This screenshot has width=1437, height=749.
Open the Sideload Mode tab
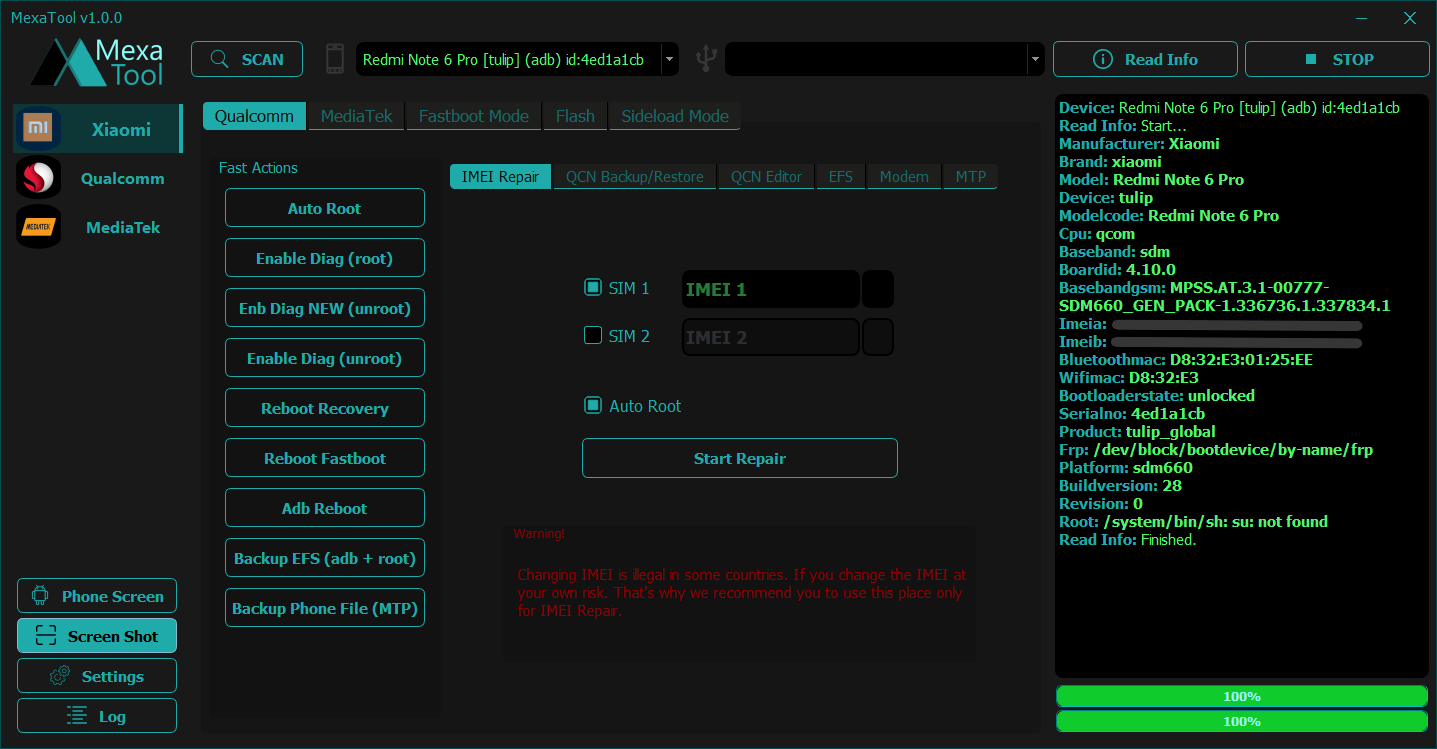(675, 116)
